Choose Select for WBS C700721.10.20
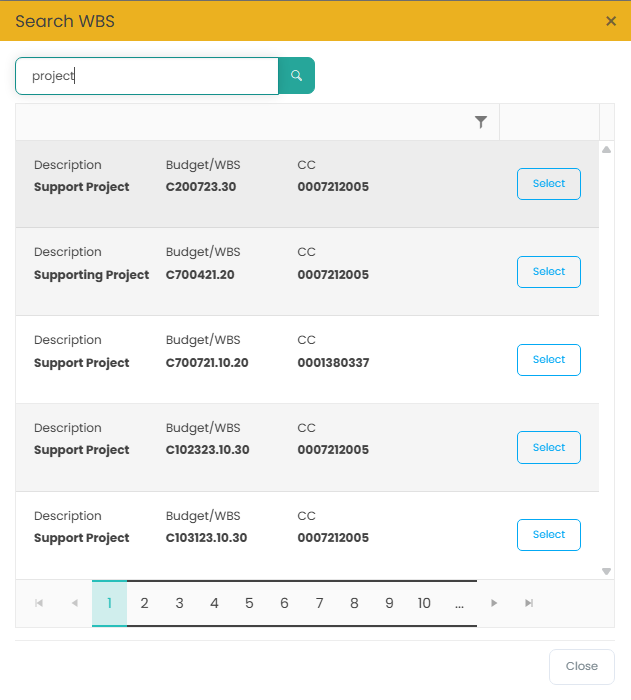The width and height of the screenshot is (631, 700). 548,360
